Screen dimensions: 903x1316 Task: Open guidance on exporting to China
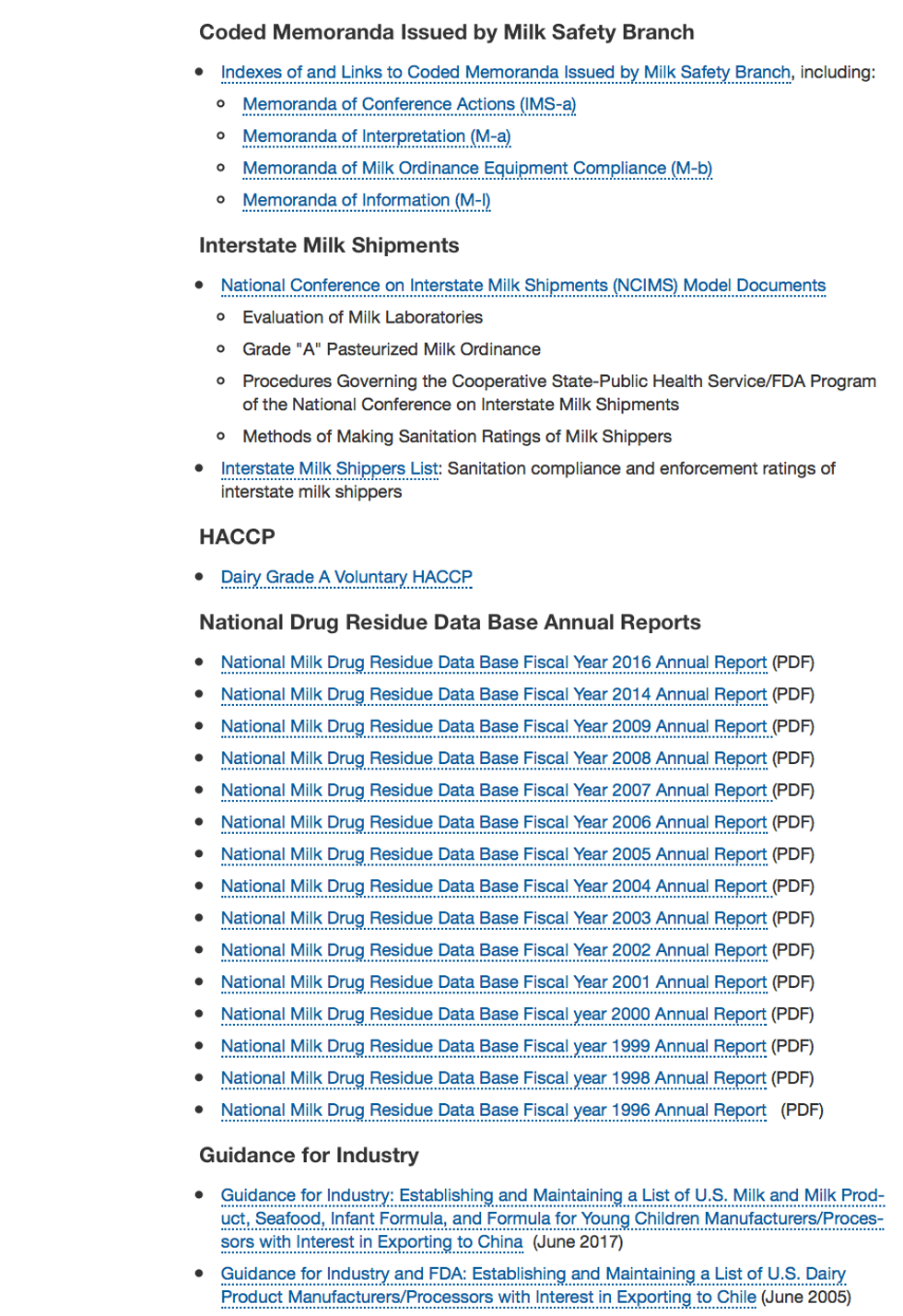[551, 1218]
